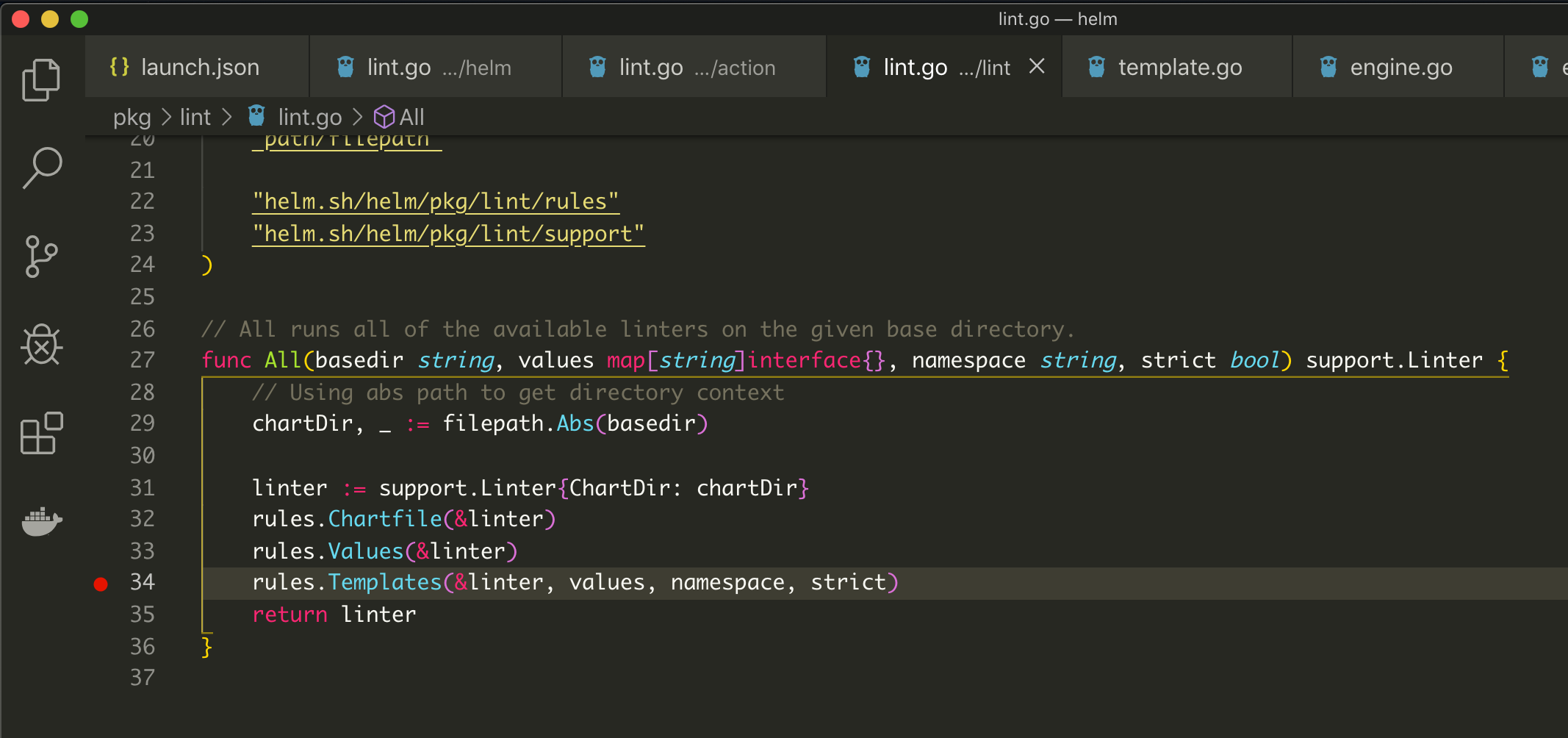This screenshot has width=1568, height=738.
Task: Click line number 27 in the gutter
Action: coord(143,360)
